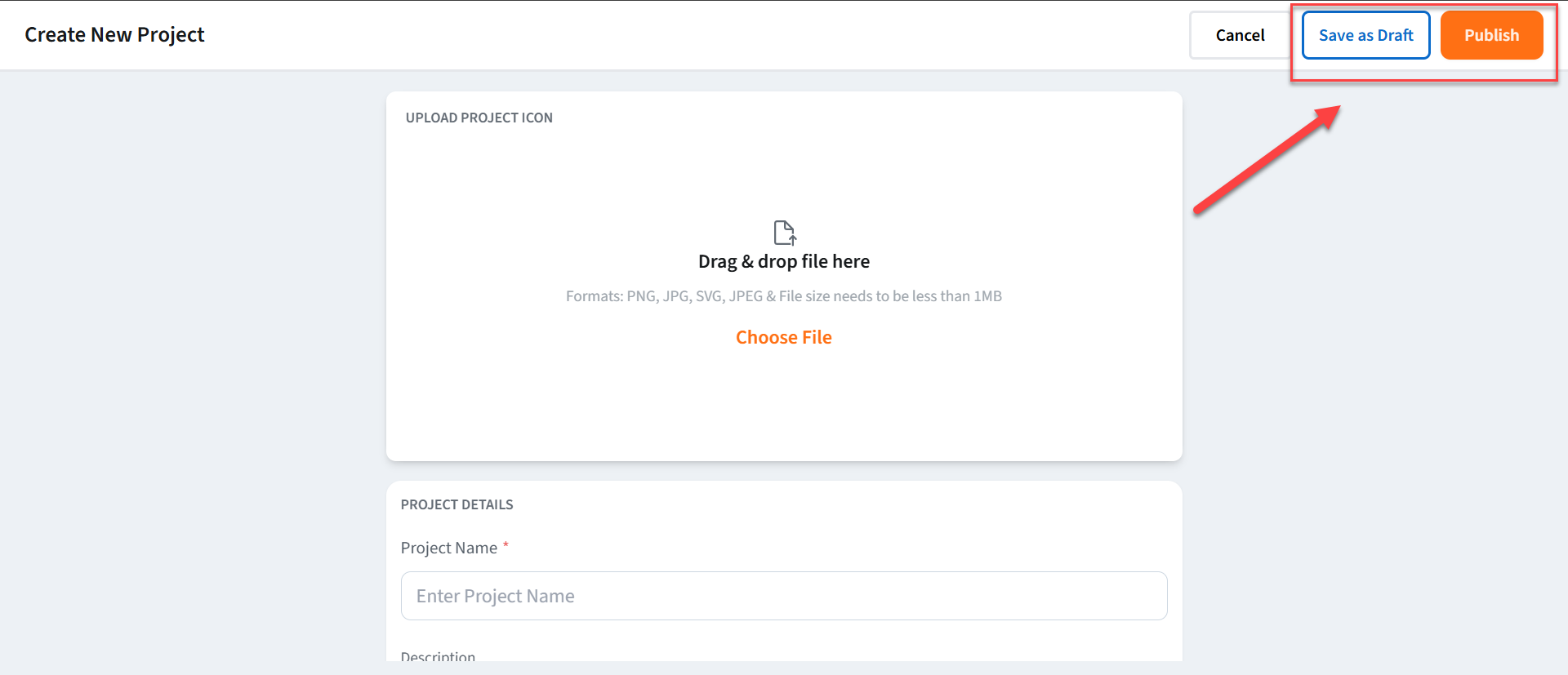1568x675 pixels.
Task: Click the red arrow annotation
Action: (x=1266, y=159)
